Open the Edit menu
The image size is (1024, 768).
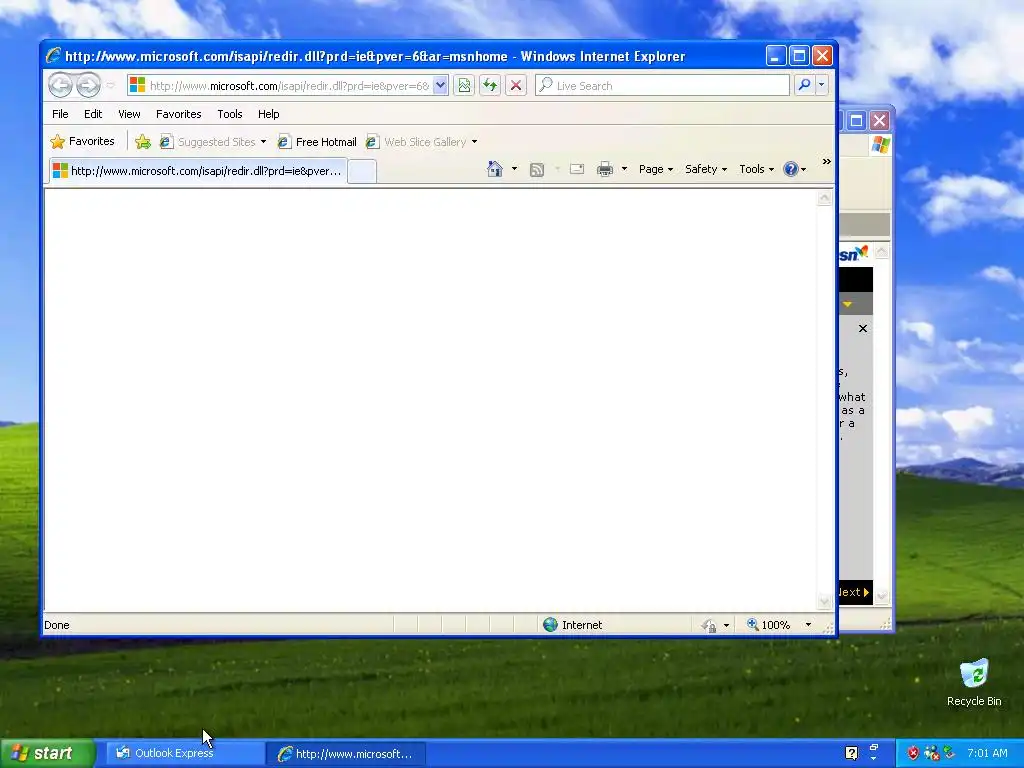(93, 114)
